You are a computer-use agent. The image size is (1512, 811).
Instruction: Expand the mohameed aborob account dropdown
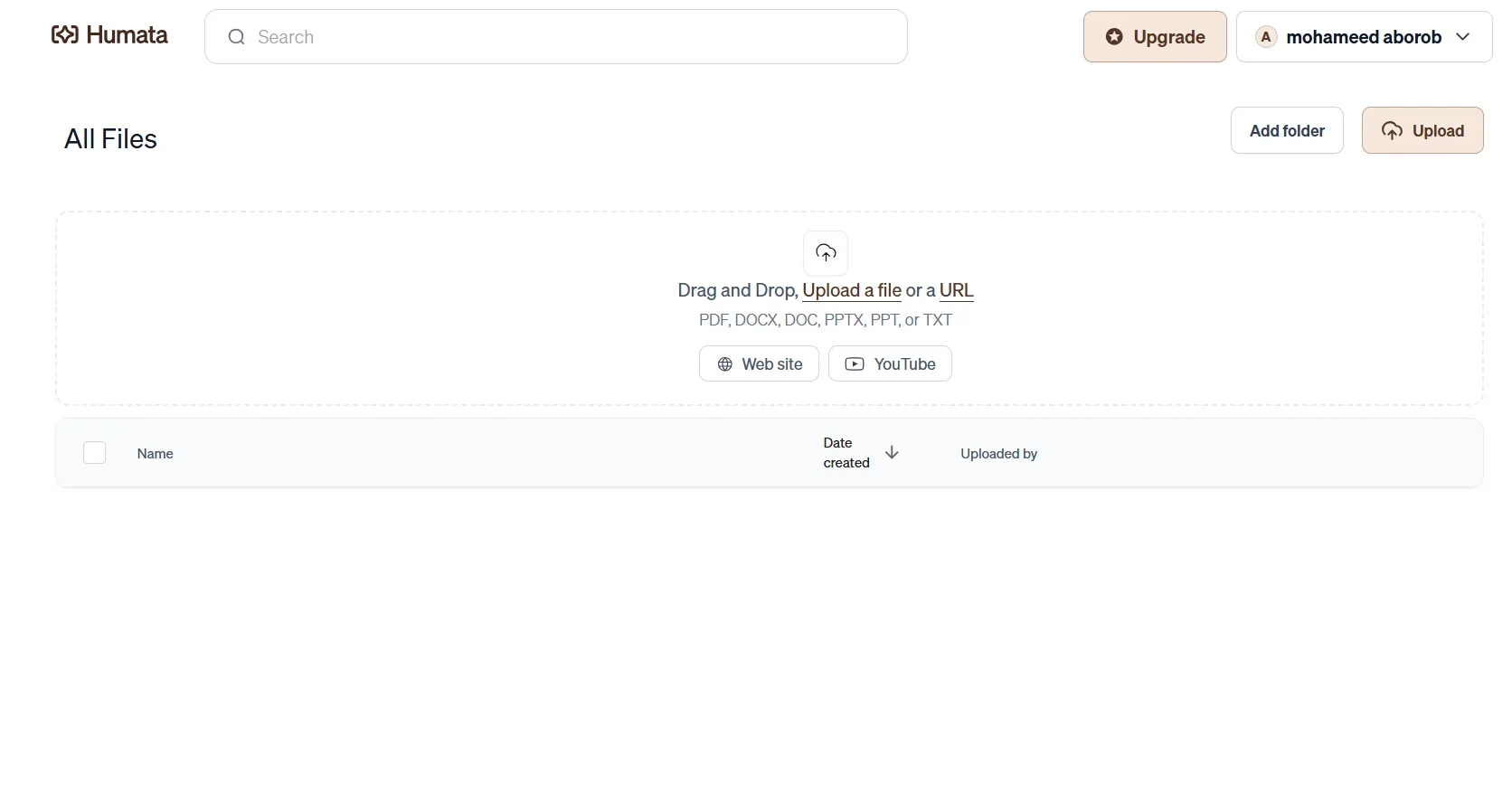pos(1462,37)
